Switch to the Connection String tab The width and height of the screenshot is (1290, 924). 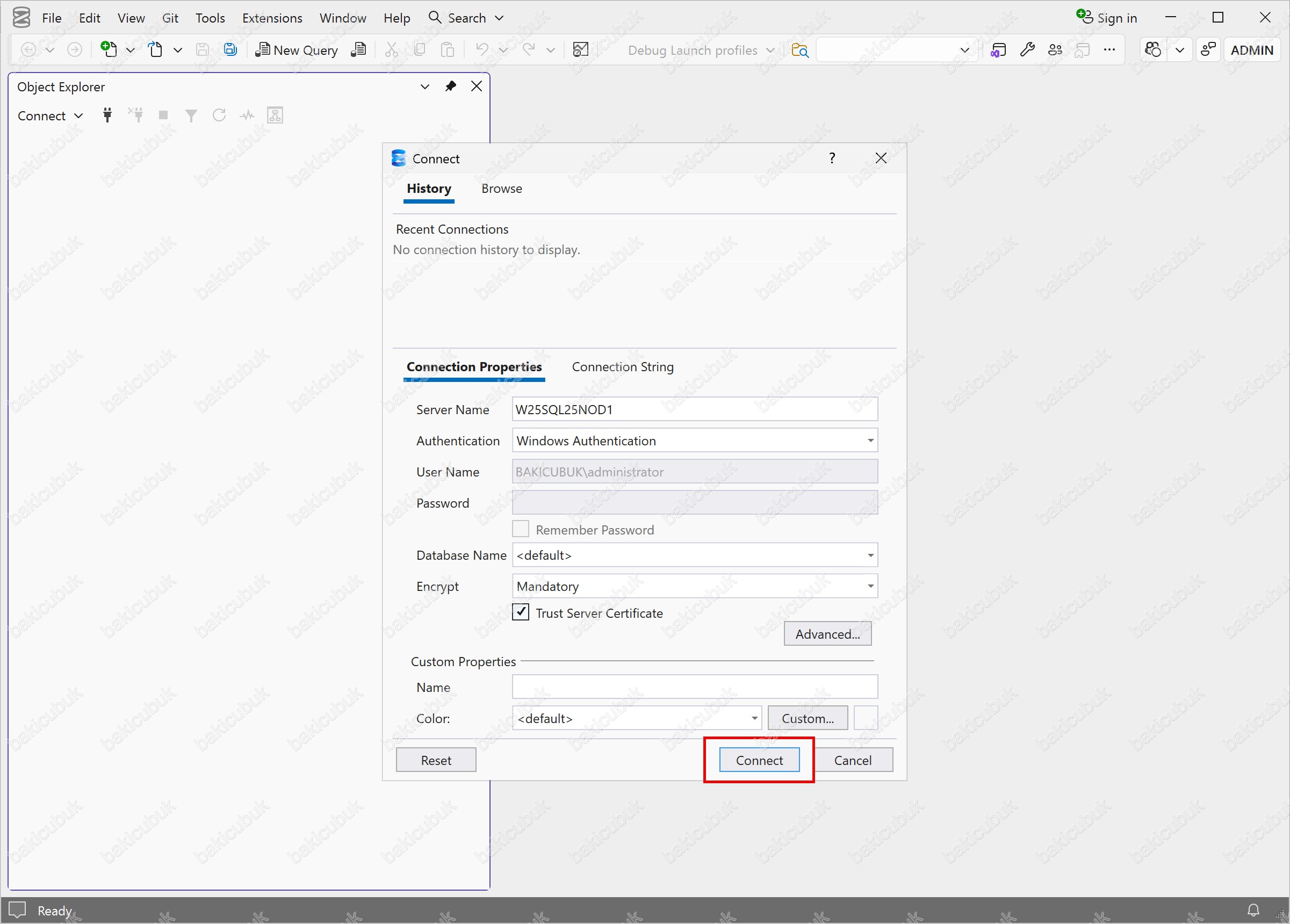coord(622,367)
